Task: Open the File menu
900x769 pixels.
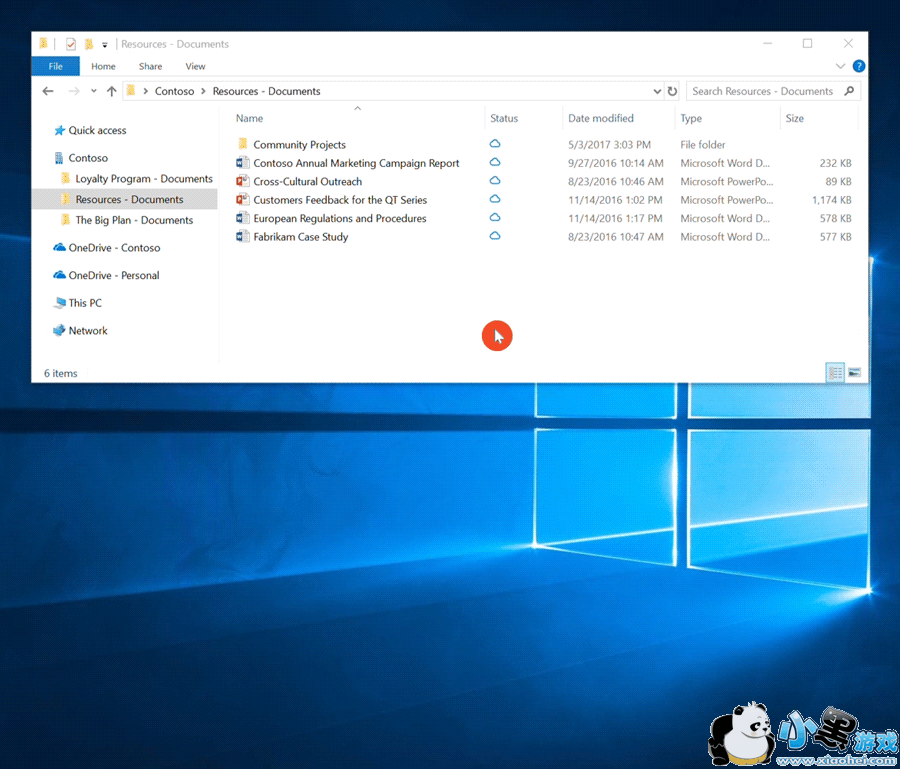Action: tap(55, 66)
